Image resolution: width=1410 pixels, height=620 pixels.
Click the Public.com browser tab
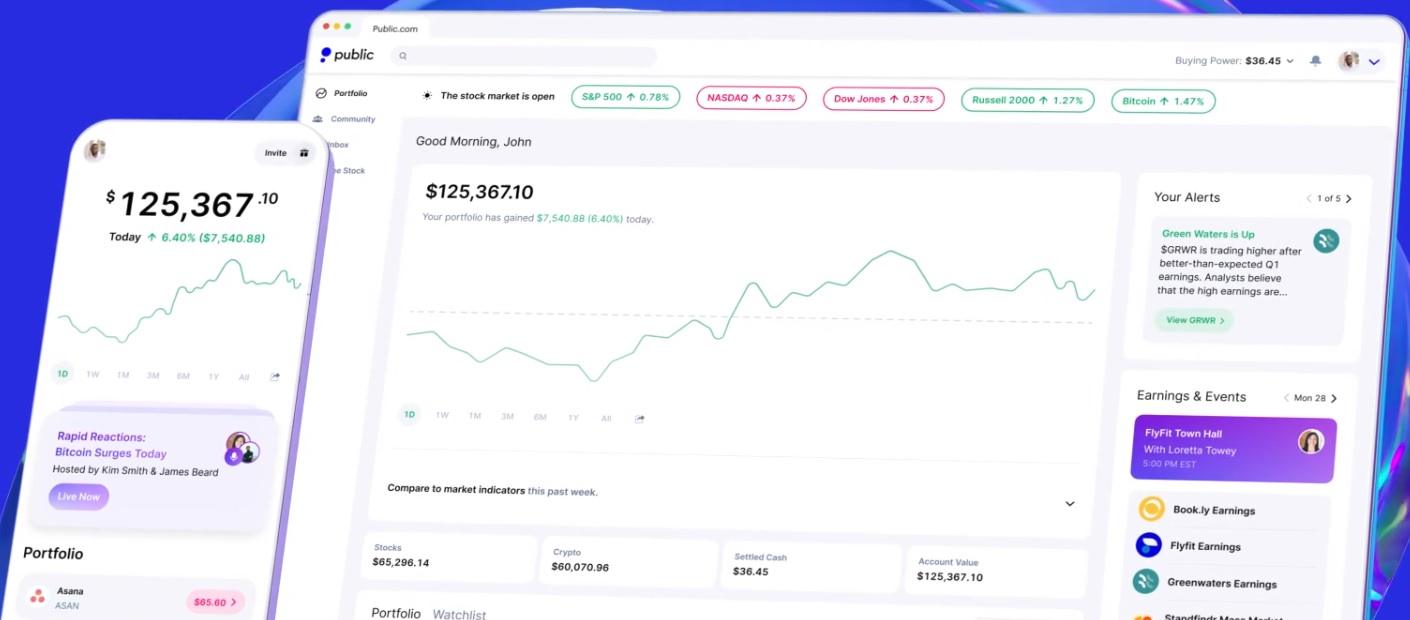click(x=395, y=28)
